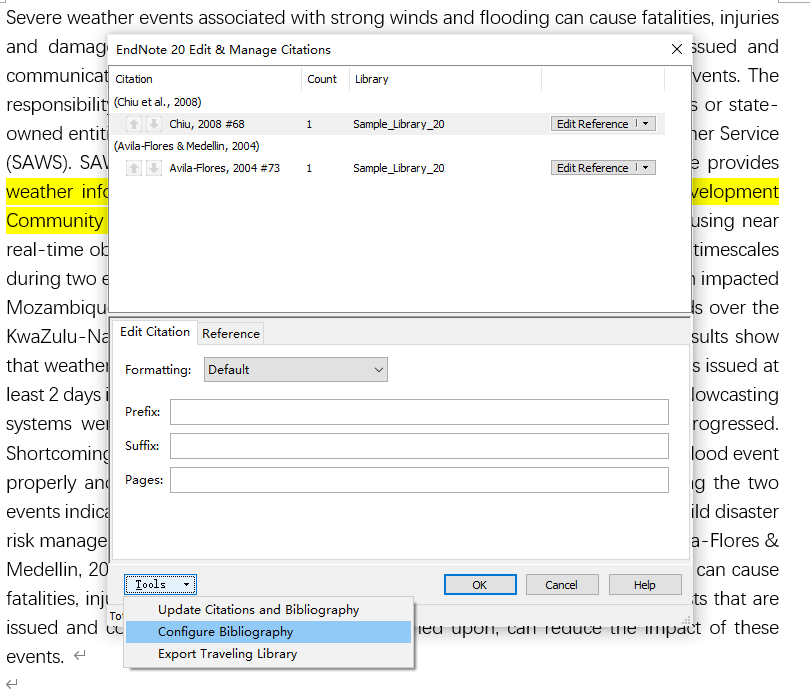Move Chiu, 2008 citation up
This screenshot has height=700, width=810.
tap(134, 124)
